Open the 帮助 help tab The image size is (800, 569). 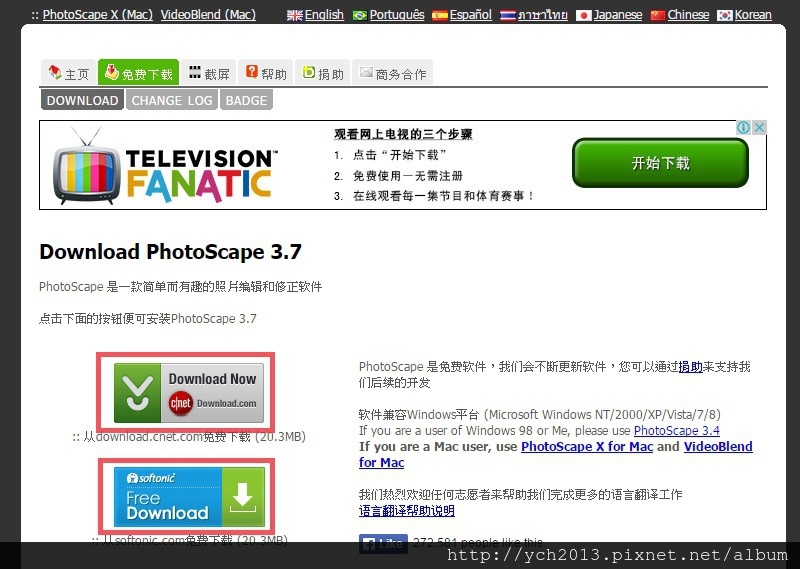(265, 73)
